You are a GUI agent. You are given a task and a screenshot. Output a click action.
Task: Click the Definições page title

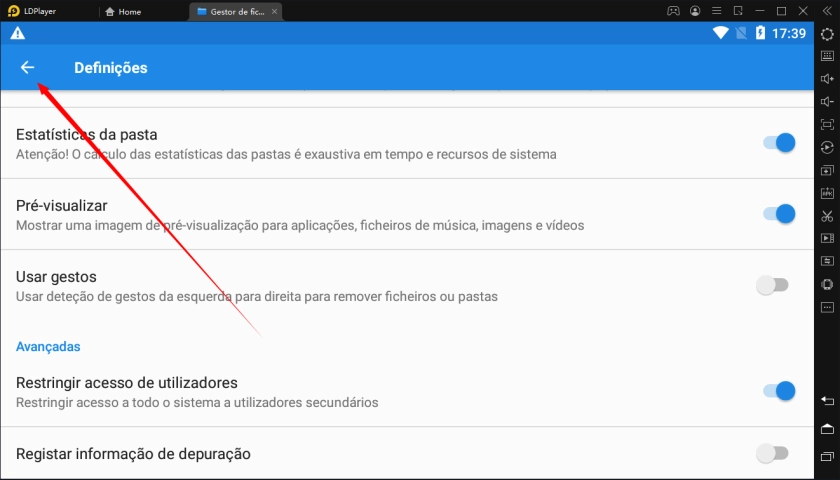click(x=110, y=68)
